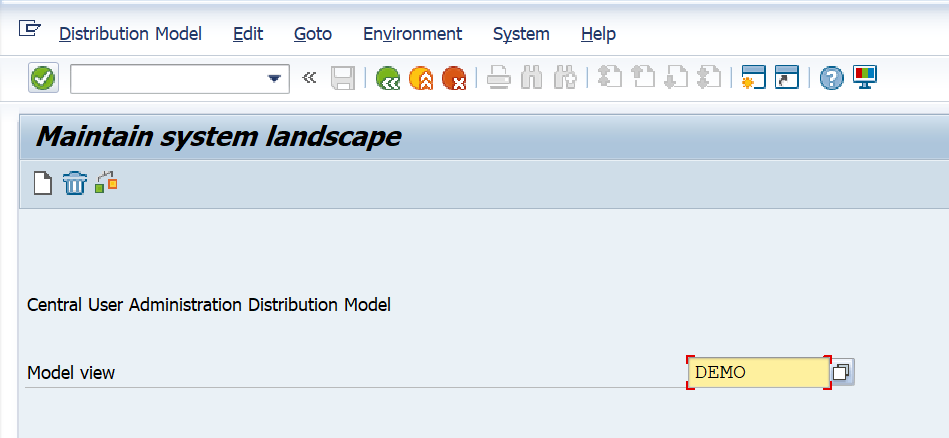Click the Create new session icon
The image size is (949, 438).
coord(754,77)
